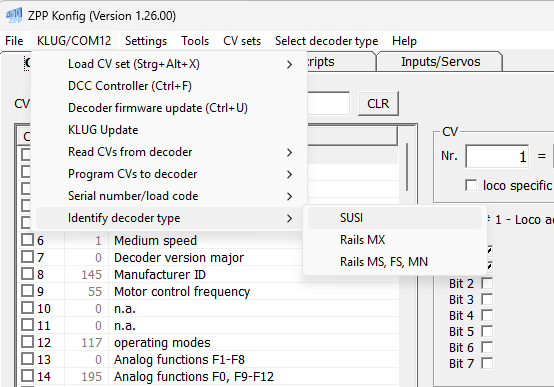
Task: Tick checkbox for CV 9 Motor control frequency
Action: pos(27,291)
